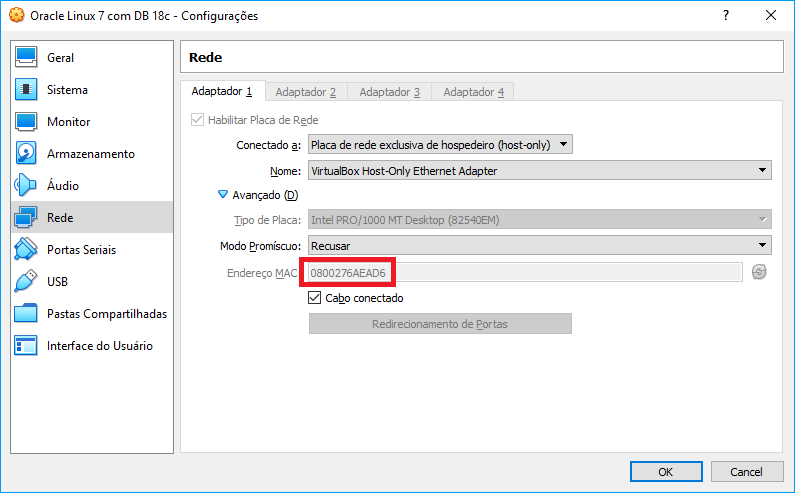Click the Cabo conectado label text
Image resolution: width=795 pixels, height=493 pixels.
tap(364, 298)
